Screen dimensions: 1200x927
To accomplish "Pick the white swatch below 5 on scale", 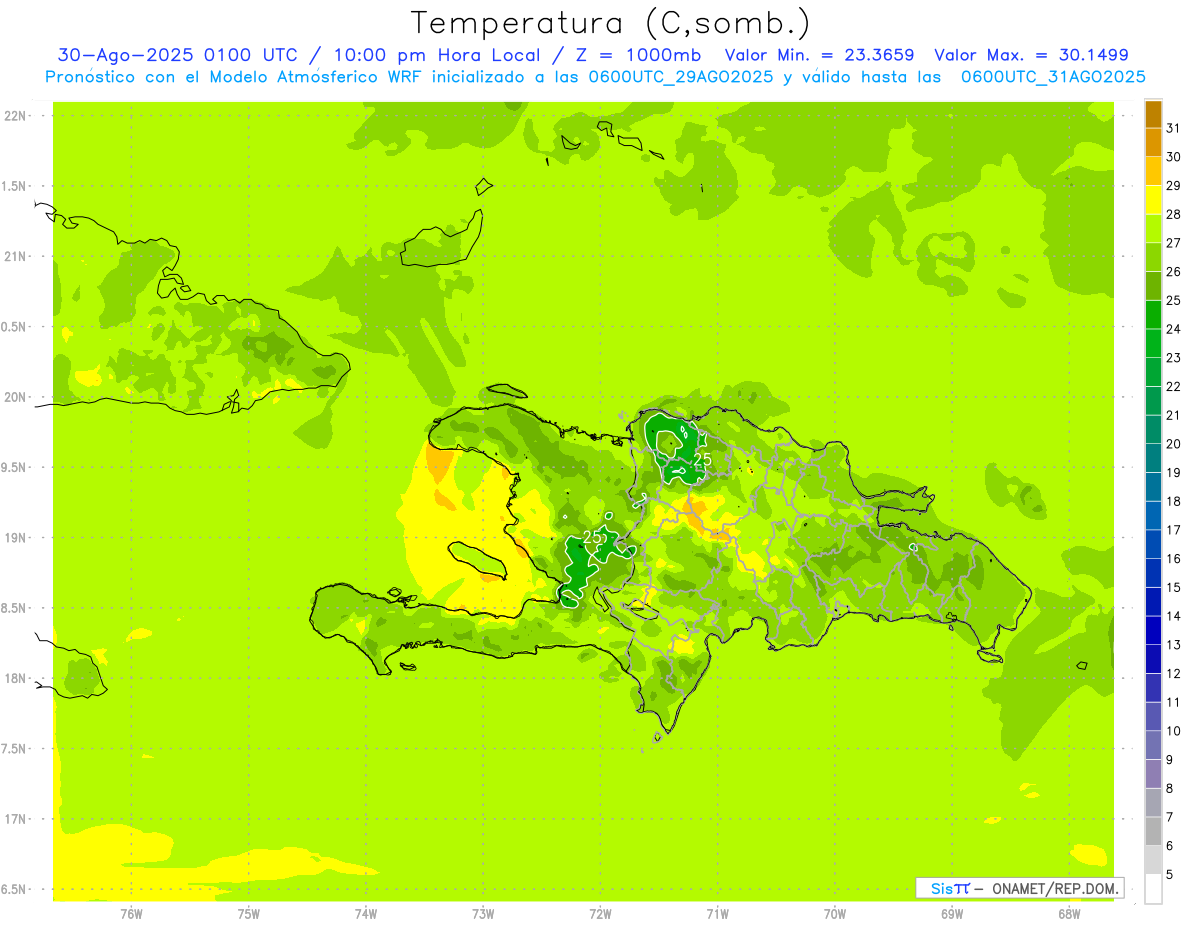I will point(1153,888).
